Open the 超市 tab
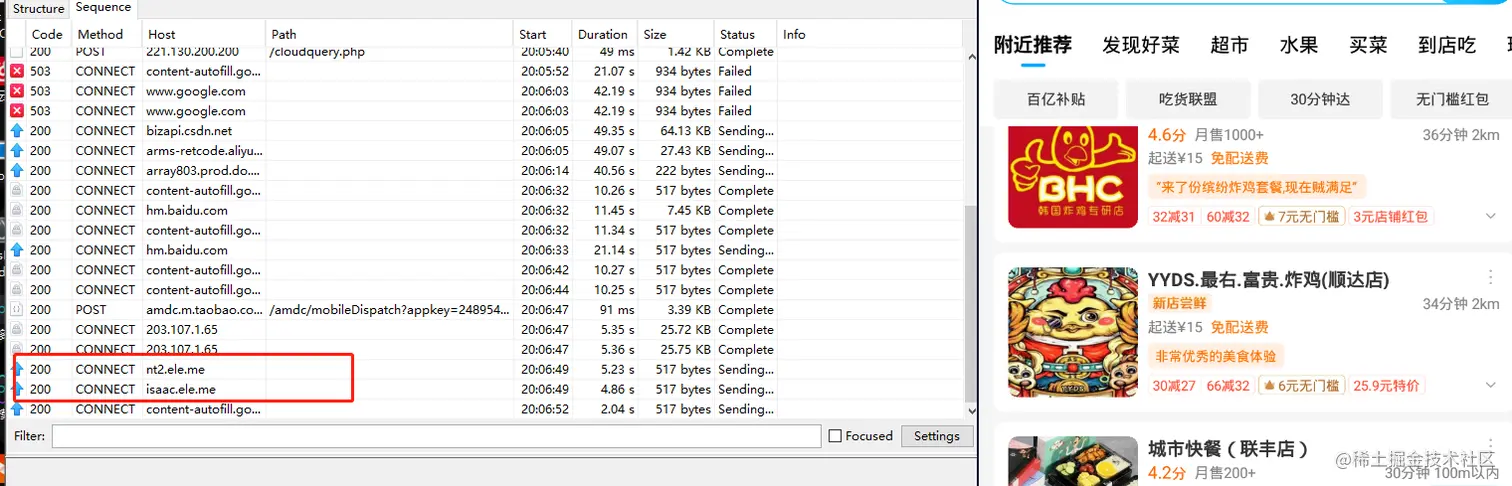 coord(1229,45)
